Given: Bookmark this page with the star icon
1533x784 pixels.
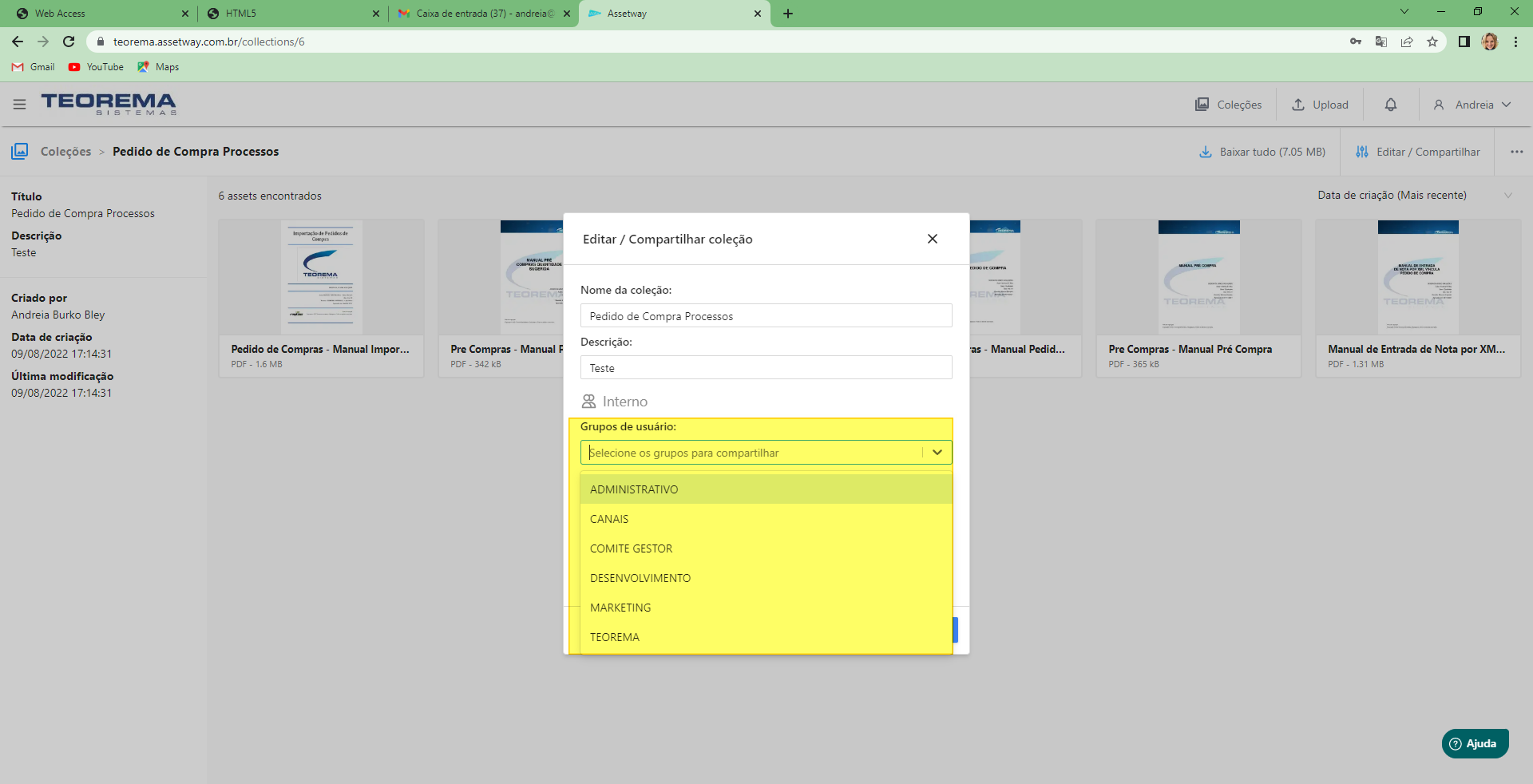Looking at the screenshot, I should (x=1432, y=42).
